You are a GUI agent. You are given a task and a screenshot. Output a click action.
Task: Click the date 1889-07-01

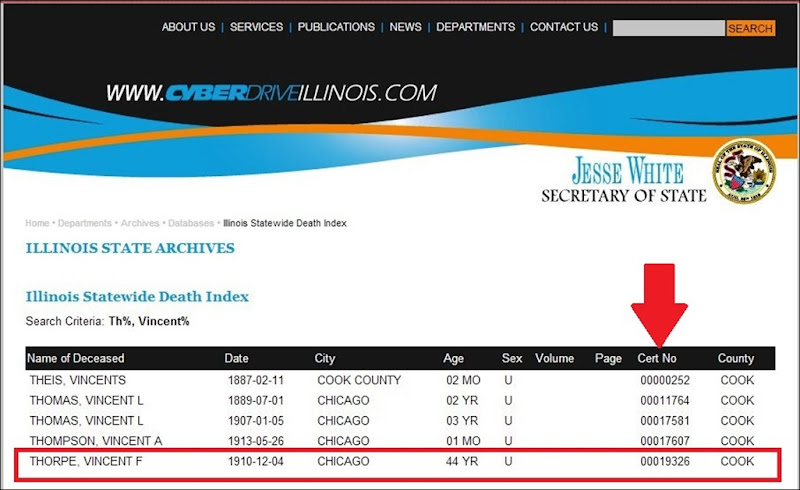coord(256,401)
